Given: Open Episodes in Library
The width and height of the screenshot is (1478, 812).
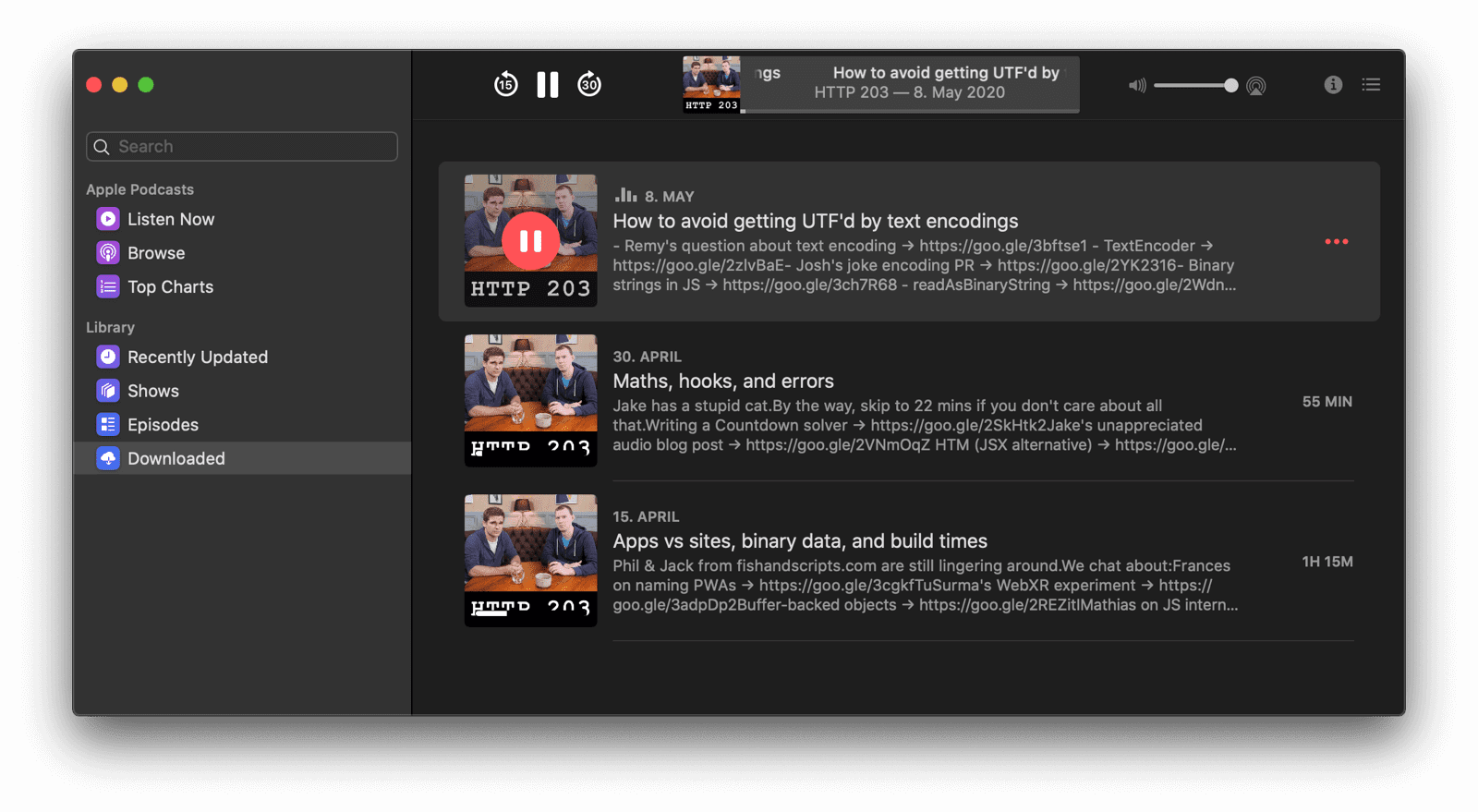Looking at the screenshot, I should [x=163, y=425].
